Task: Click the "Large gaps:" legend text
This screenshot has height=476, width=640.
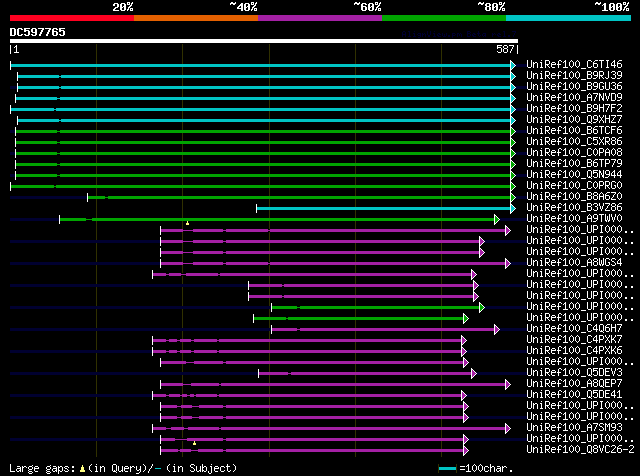Action: tap(42, 469)
